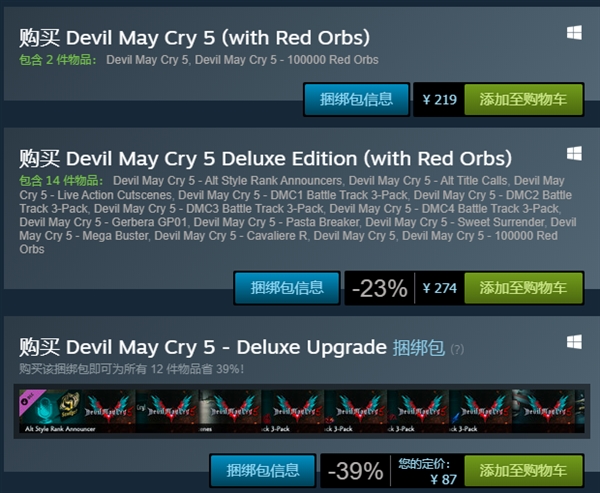Click Windows icon on Red Orbs bundle

pyautogui.click(x=574, y=33)
